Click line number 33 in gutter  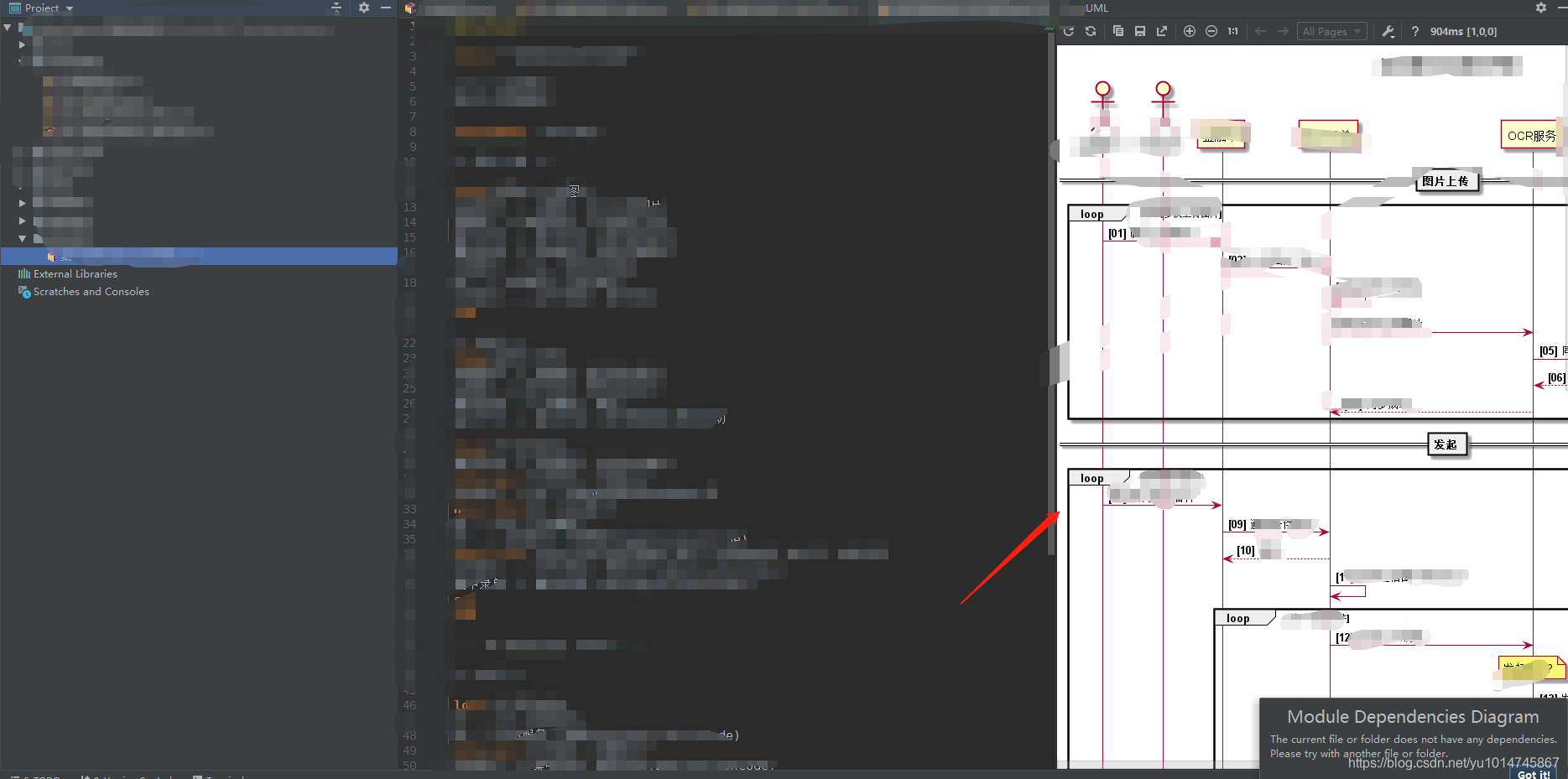[x=409, y=509]
